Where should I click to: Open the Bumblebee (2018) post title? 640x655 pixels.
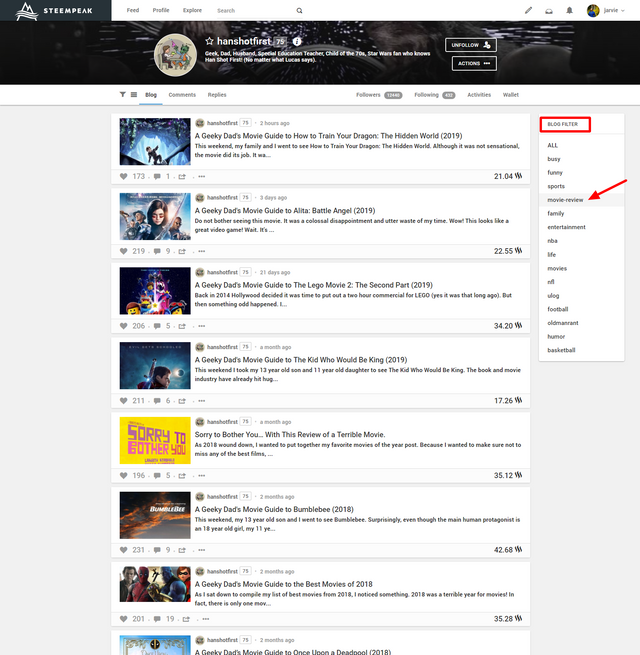tap(274, 509)
